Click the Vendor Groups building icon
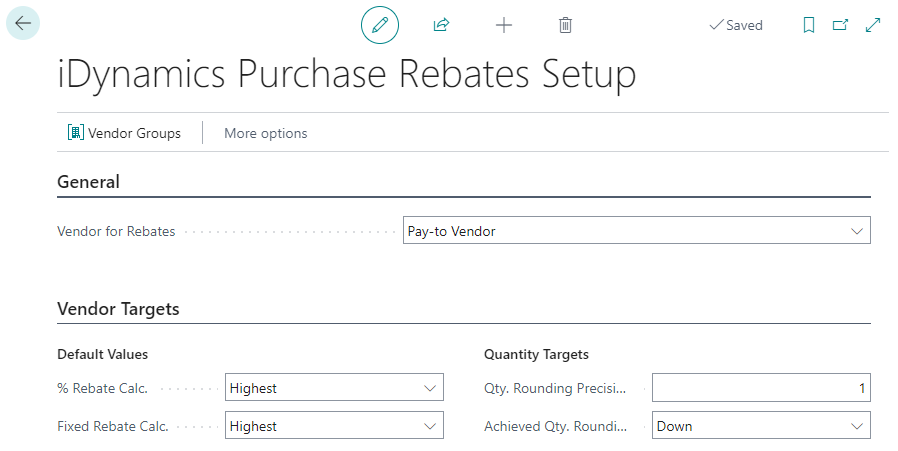 click(x=76, y=133)
